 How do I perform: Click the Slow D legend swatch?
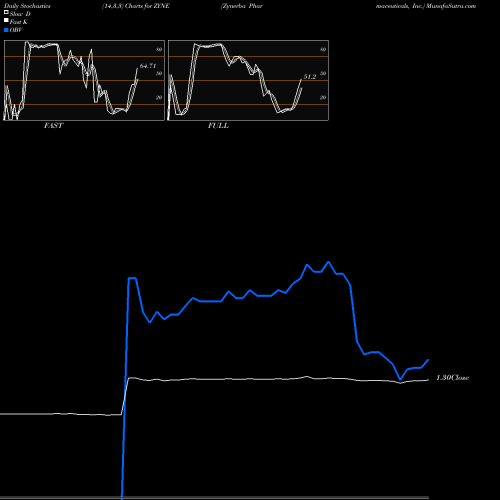6,13
